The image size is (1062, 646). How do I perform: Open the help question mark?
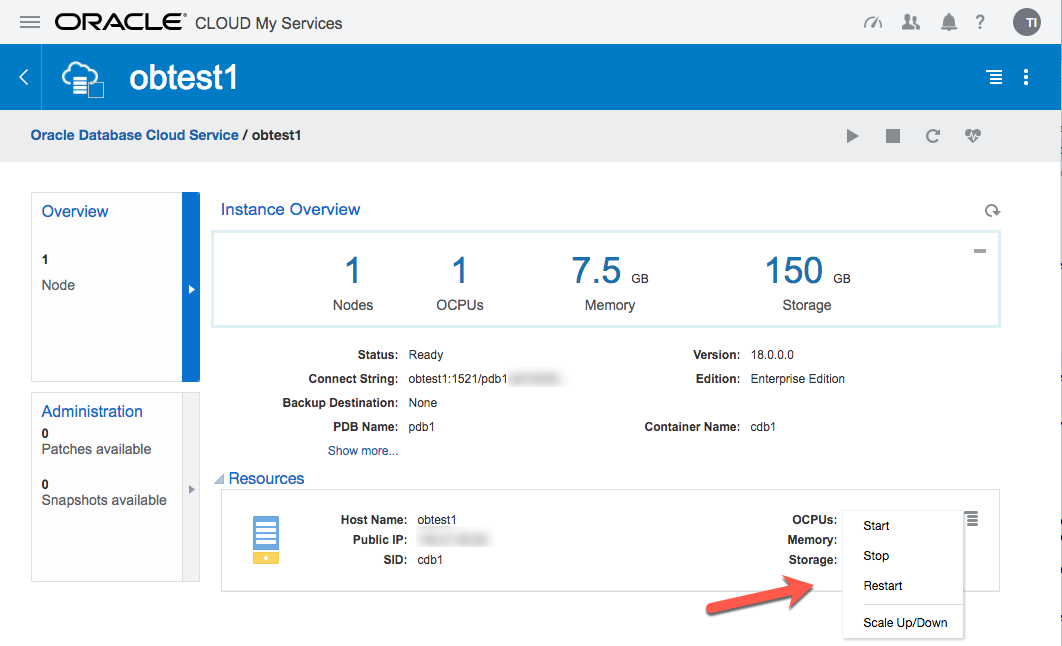980,22
